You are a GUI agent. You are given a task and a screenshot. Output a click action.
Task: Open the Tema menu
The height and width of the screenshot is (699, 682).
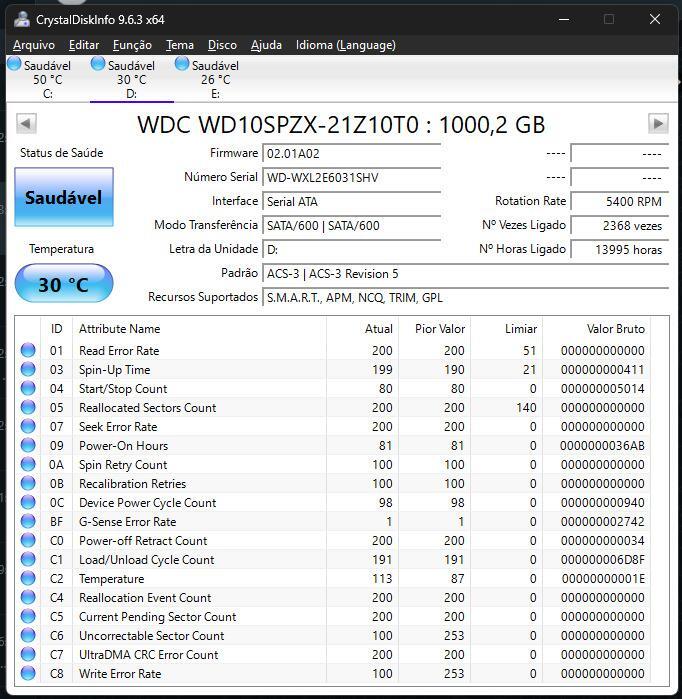180,45
